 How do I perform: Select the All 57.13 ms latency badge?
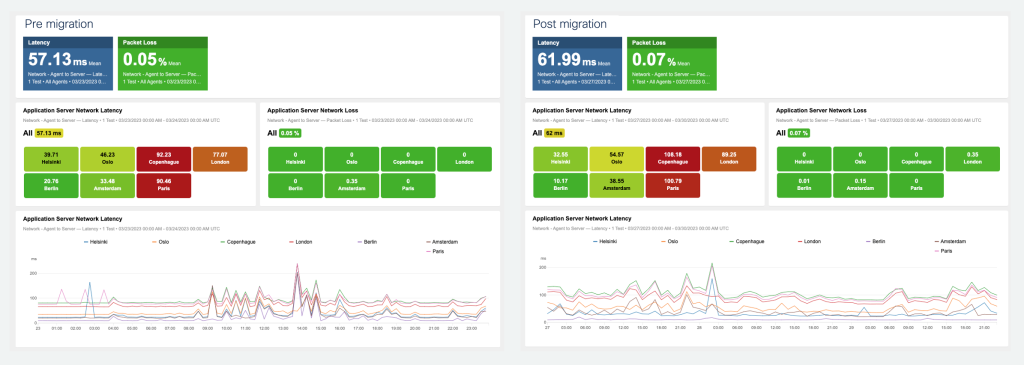tap(49, 133)
